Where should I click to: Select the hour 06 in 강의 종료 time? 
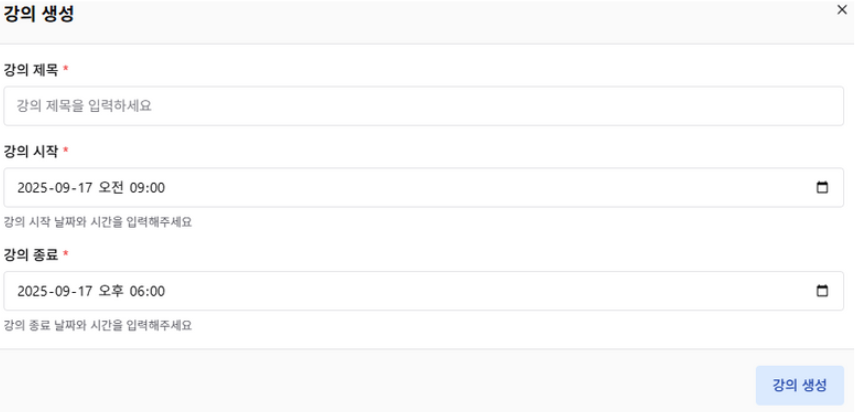click(x=140, y=291)
